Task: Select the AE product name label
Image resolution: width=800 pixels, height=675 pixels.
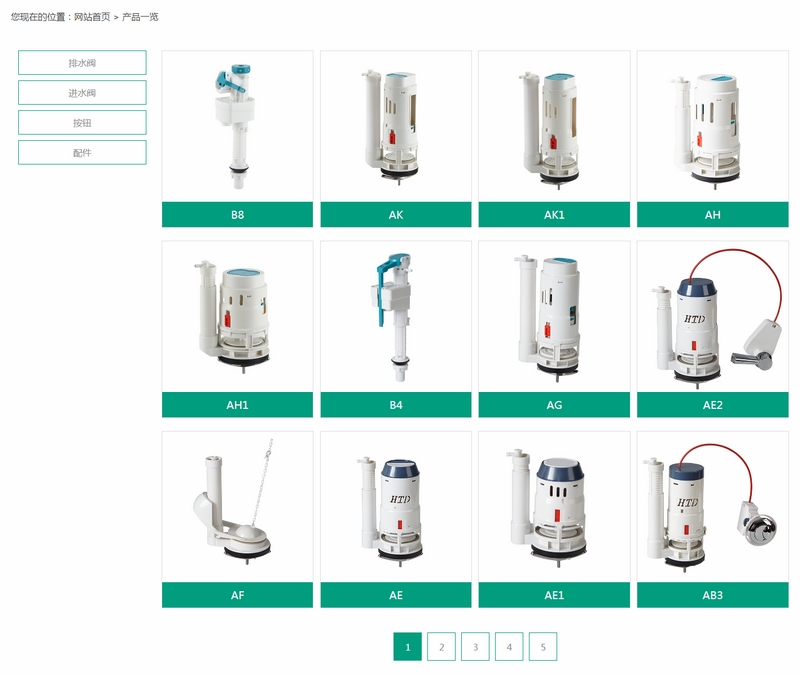Action: click(395, 595)
